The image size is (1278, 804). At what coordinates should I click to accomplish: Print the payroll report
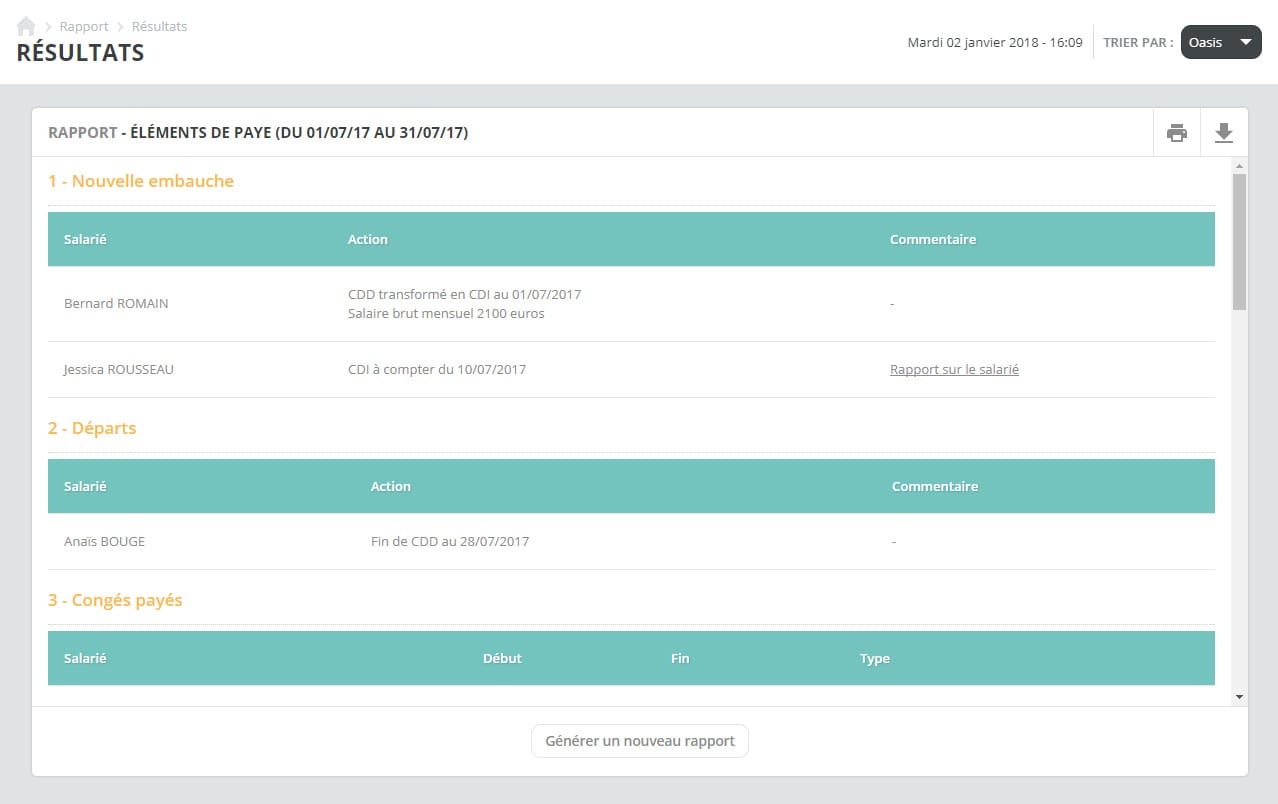(1177, 132)
